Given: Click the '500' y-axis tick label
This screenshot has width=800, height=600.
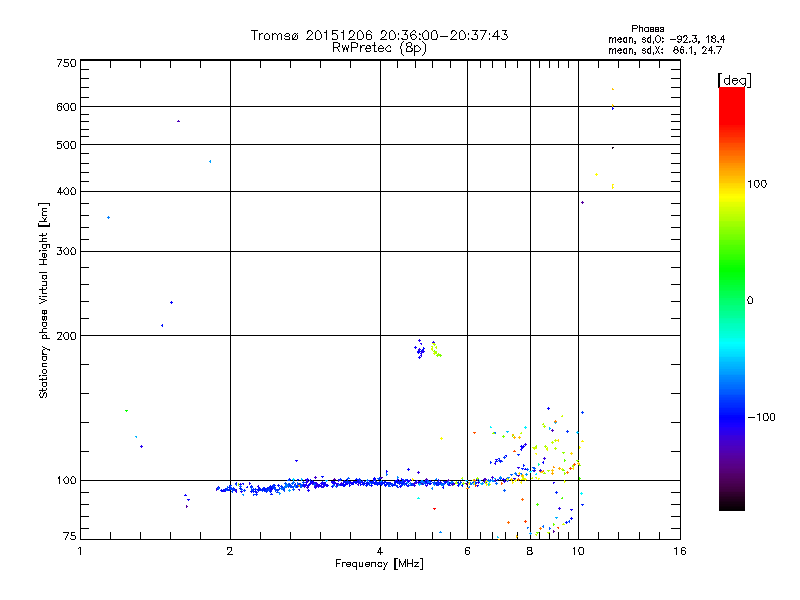Looking at the screenshot, I should click(66, 145).
